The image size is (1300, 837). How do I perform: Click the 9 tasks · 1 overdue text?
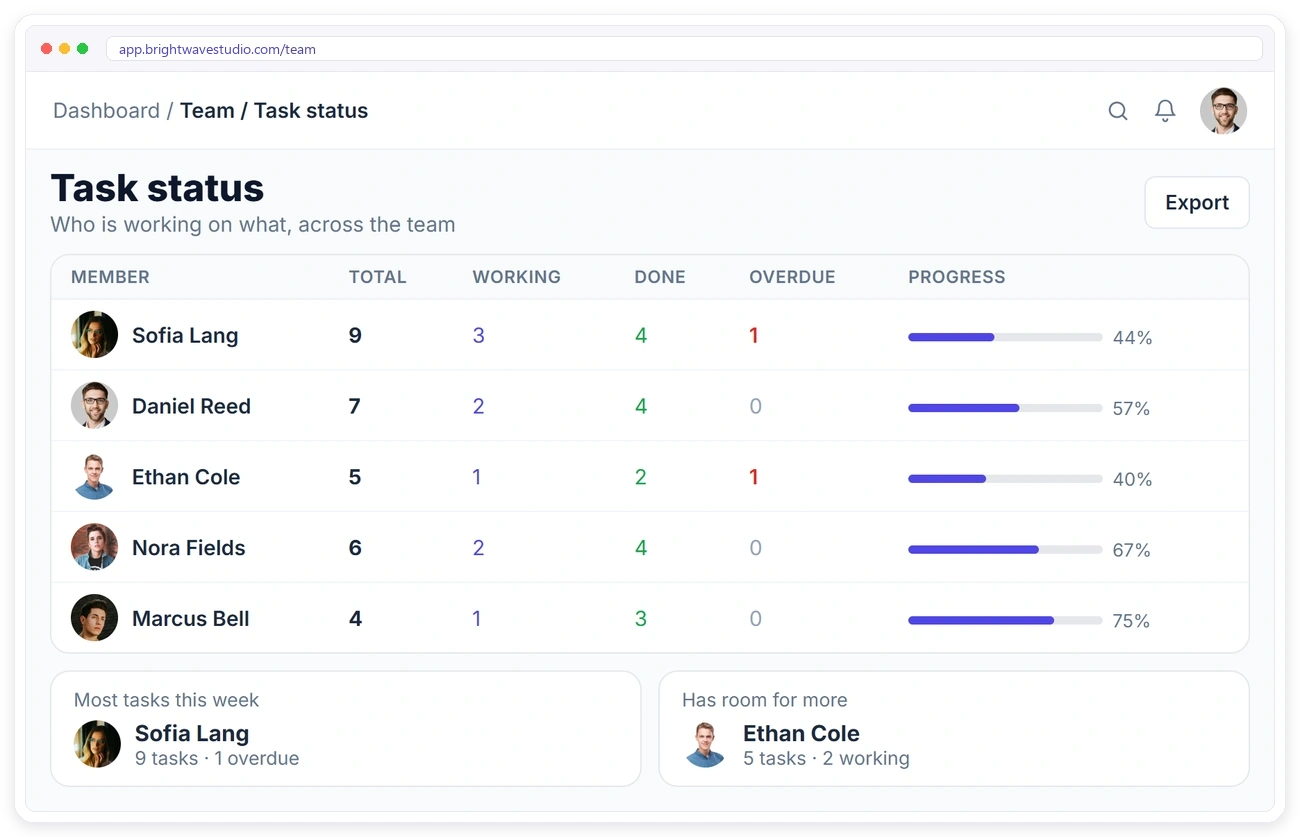tap(217, 758)
